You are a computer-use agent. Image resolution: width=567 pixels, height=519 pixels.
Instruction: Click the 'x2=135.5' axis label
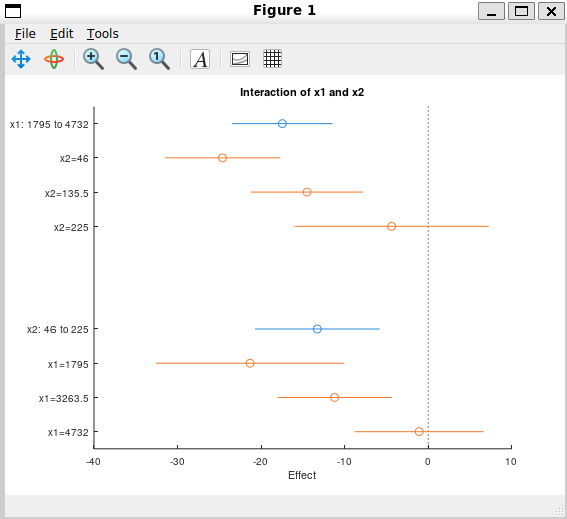pos(67,193)
